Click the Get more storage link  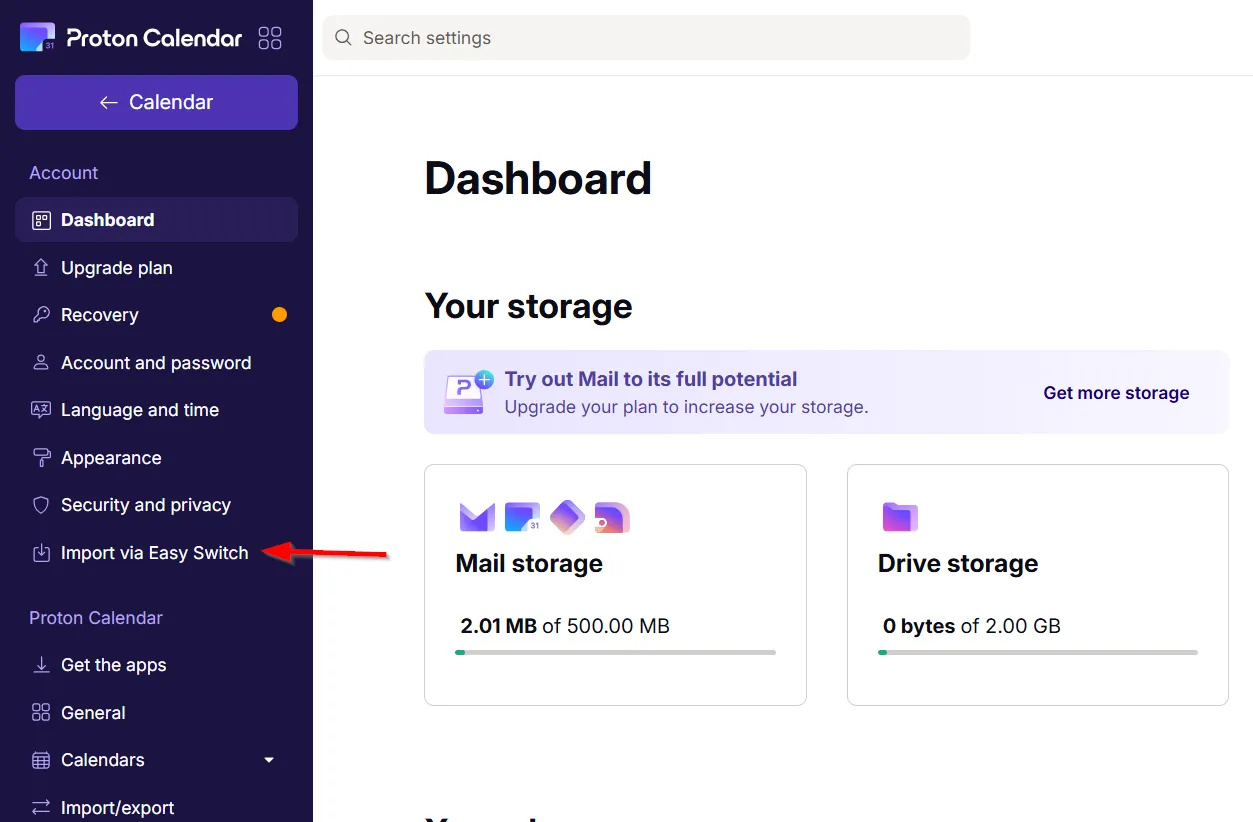(1116, 393)
